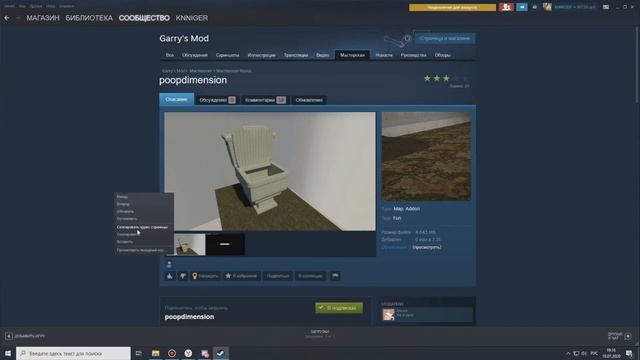640x360 pixels.
Task: Switch to the Обсуждения hub tab
Action: coord(195,55)
